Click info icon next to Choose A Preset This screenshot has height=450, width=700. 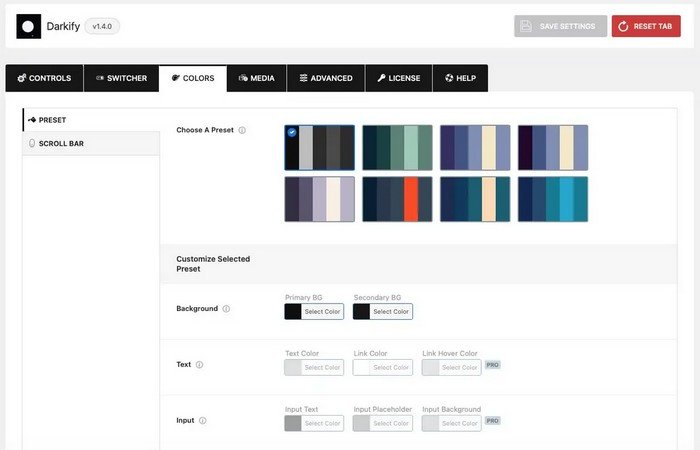pyautogui.click(x=242, y=130)
